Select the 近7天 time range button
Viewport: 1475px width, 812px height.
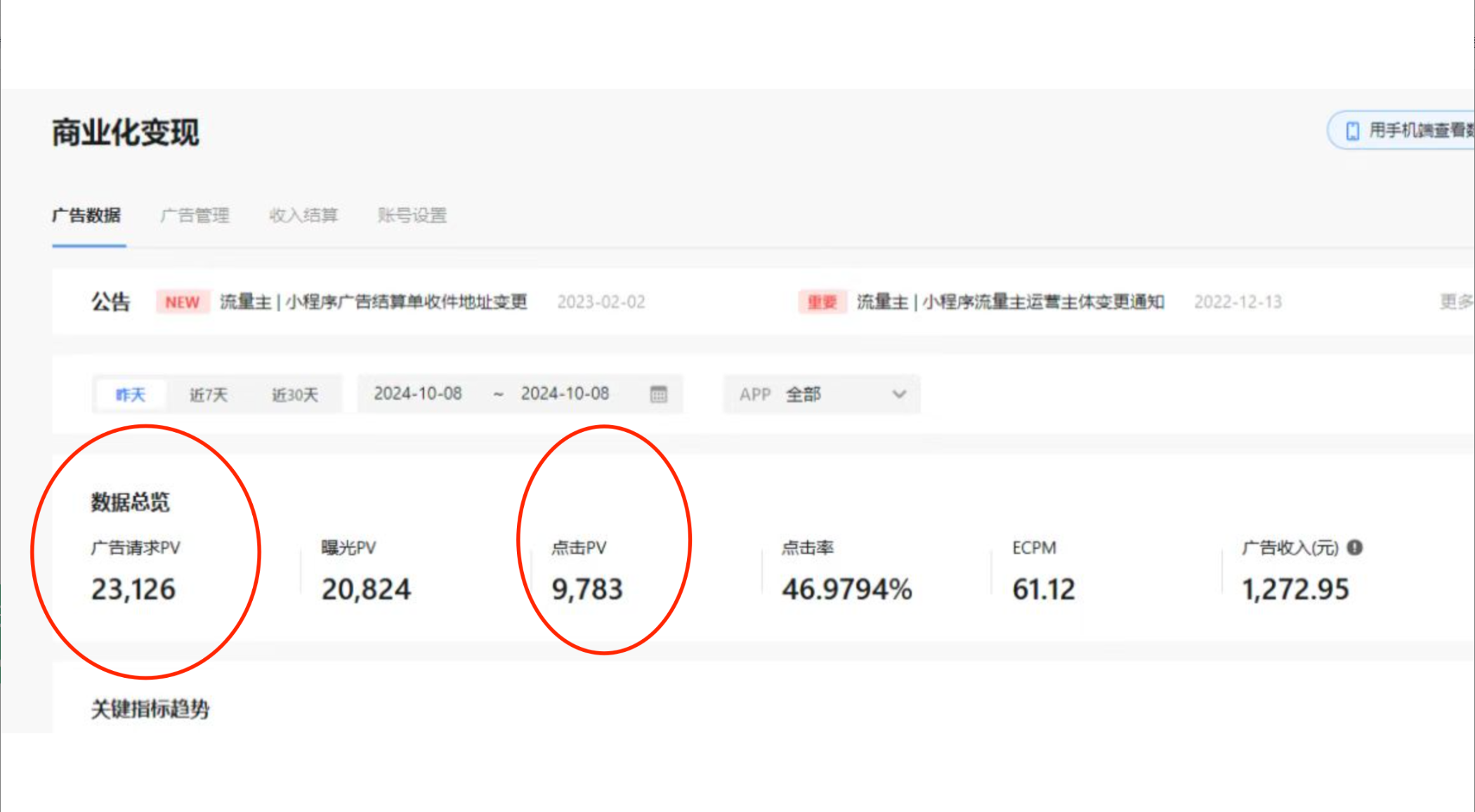pos(207,393)
